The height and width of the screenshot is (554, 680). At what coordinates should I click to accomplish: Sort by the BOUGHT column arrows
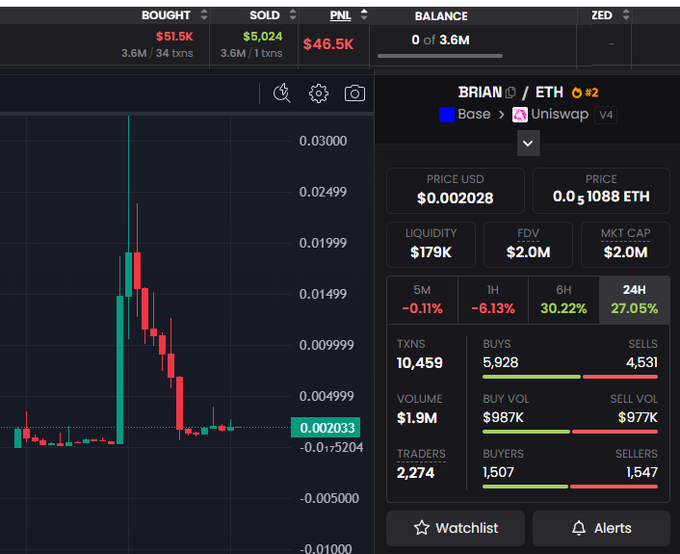pyautogui.click(x=204, y=15)
